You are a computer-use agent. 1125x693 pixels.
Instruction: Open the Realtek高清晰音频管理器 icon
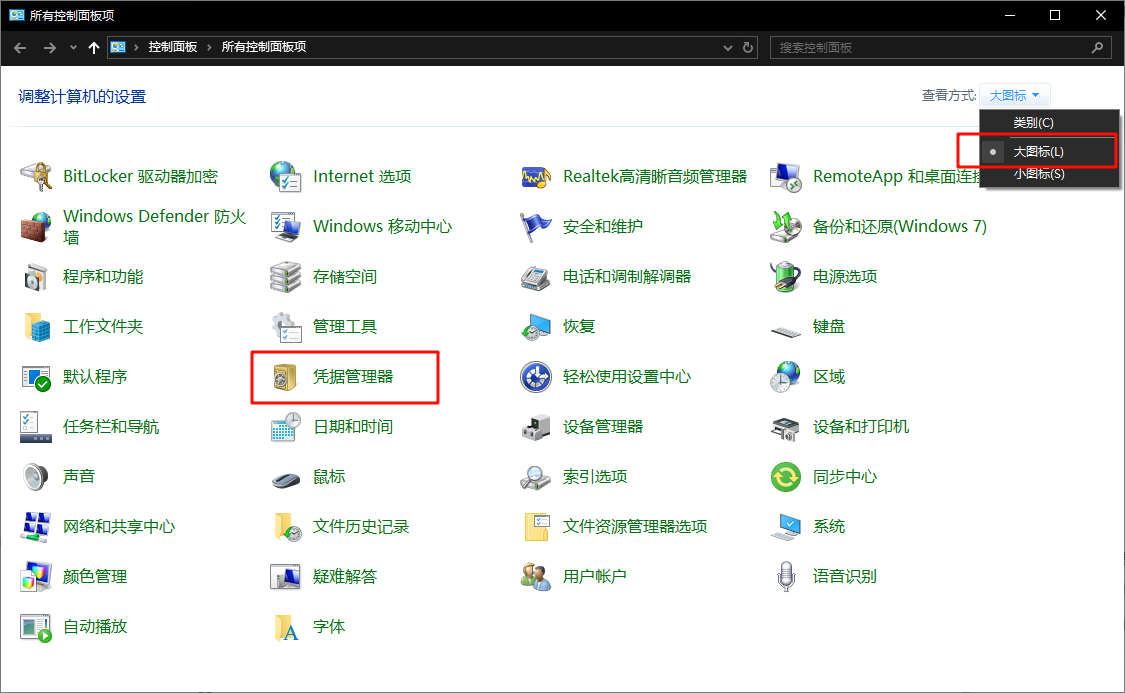click(535, 176)
